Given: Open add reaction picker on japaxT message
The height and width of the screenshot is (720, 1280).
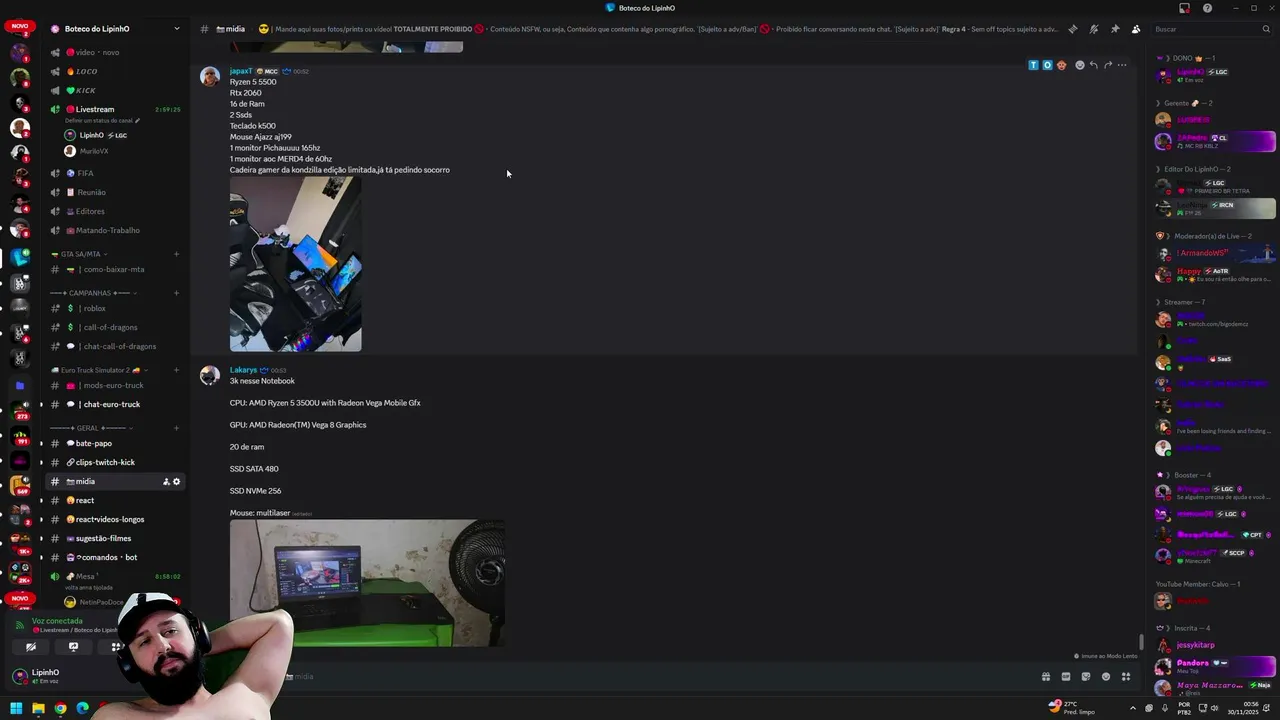Looking at the screenshot, I should click(x=1079, y=65).
